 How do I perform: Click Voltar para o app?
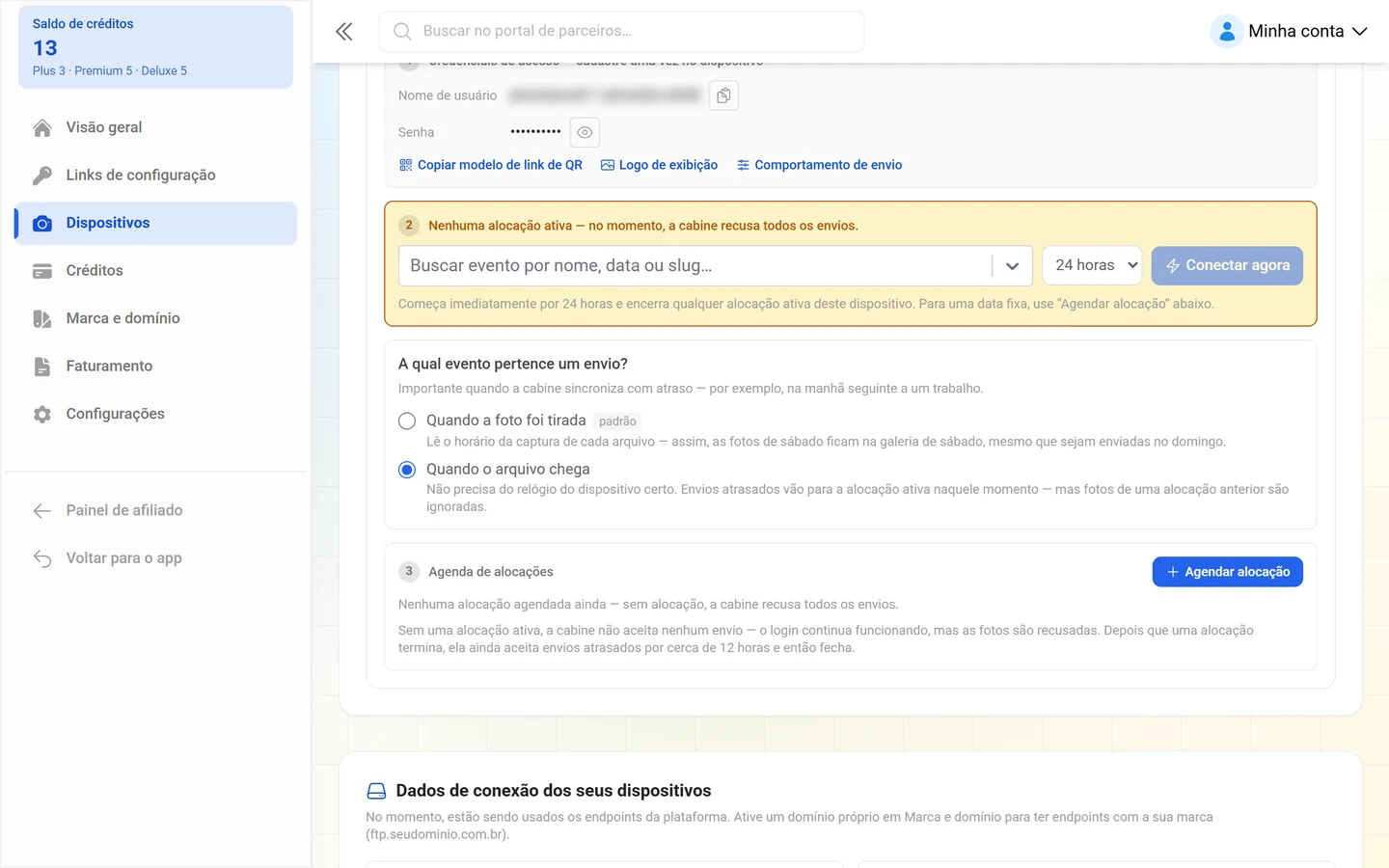pyautogui.click(x=155, y=558)
